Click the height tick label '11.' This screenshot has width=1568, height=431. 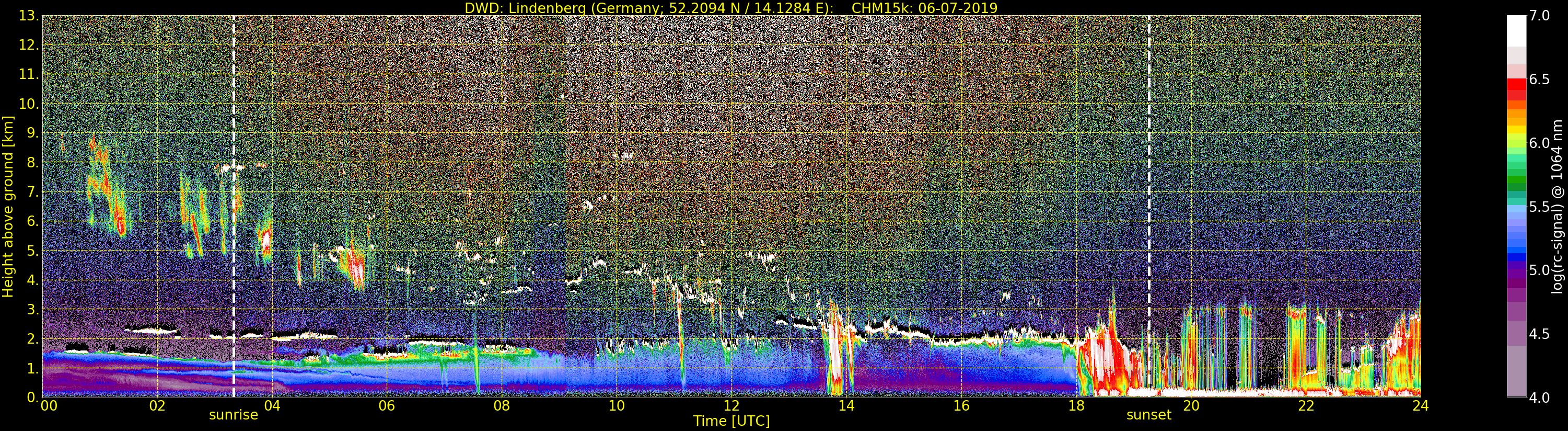click(x=29, y=74)
